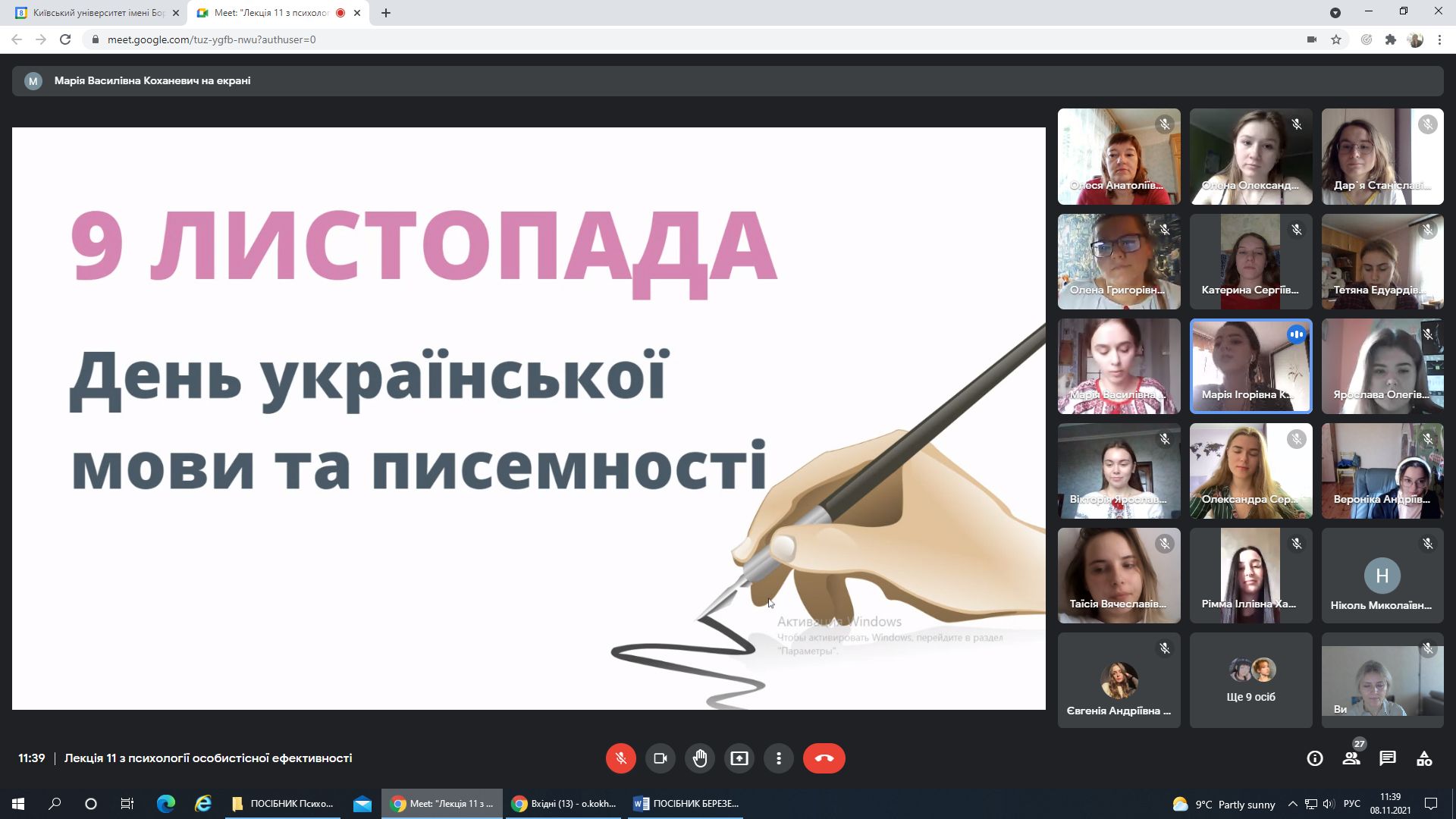Click the volume icon in system tray
The height and width of the screenshot is (819, 1456).
point(1328,804)
